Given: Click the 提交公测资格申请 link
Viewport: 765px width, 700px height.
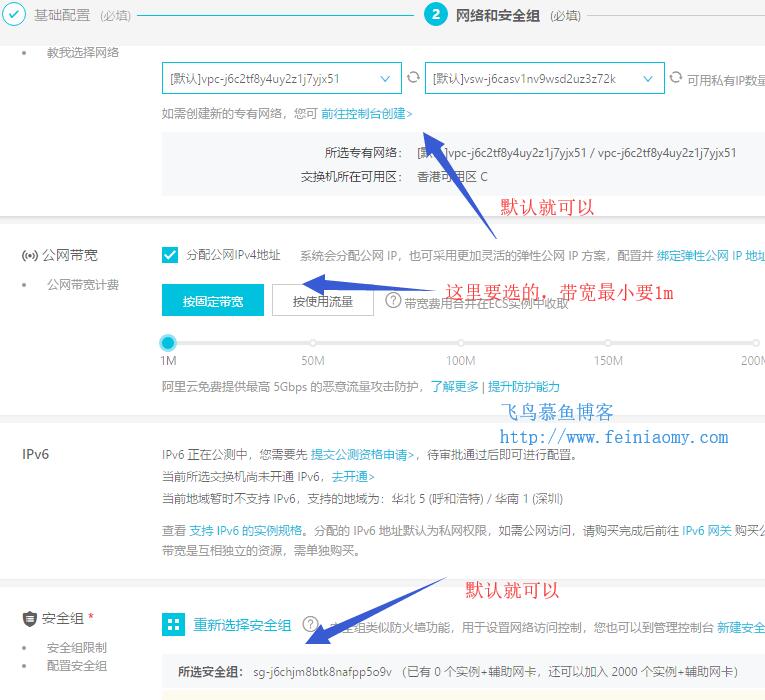Looking at the screenshot, I should 363,454.
